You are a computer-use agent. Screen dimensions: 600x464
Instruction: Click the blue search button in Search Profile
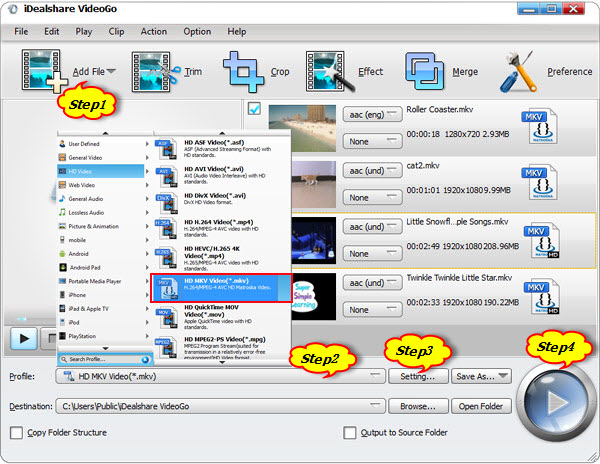point(145,360)
